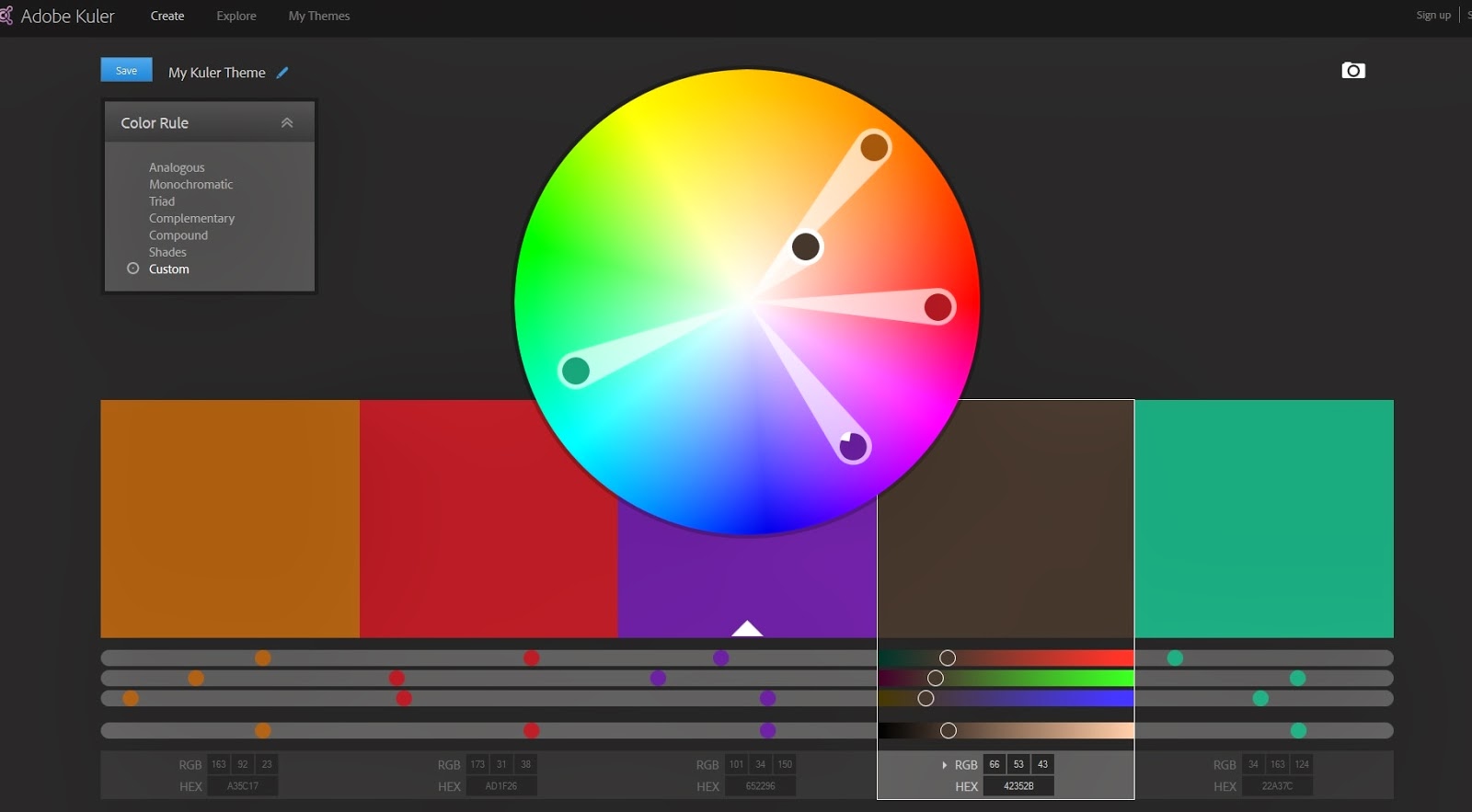The height and width of the screenshot is (812, 1472).
Task: Select the Custom color rule
Action: coord(169,269)
